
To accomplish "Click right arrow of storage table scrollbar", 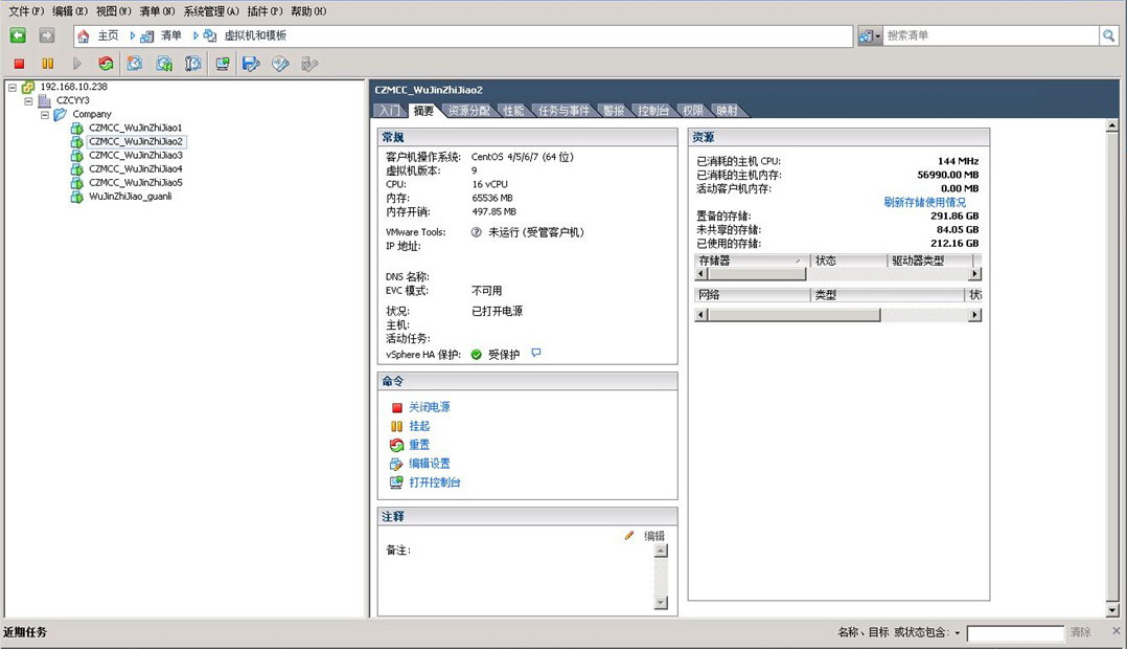I will click(x=975, y=274).
